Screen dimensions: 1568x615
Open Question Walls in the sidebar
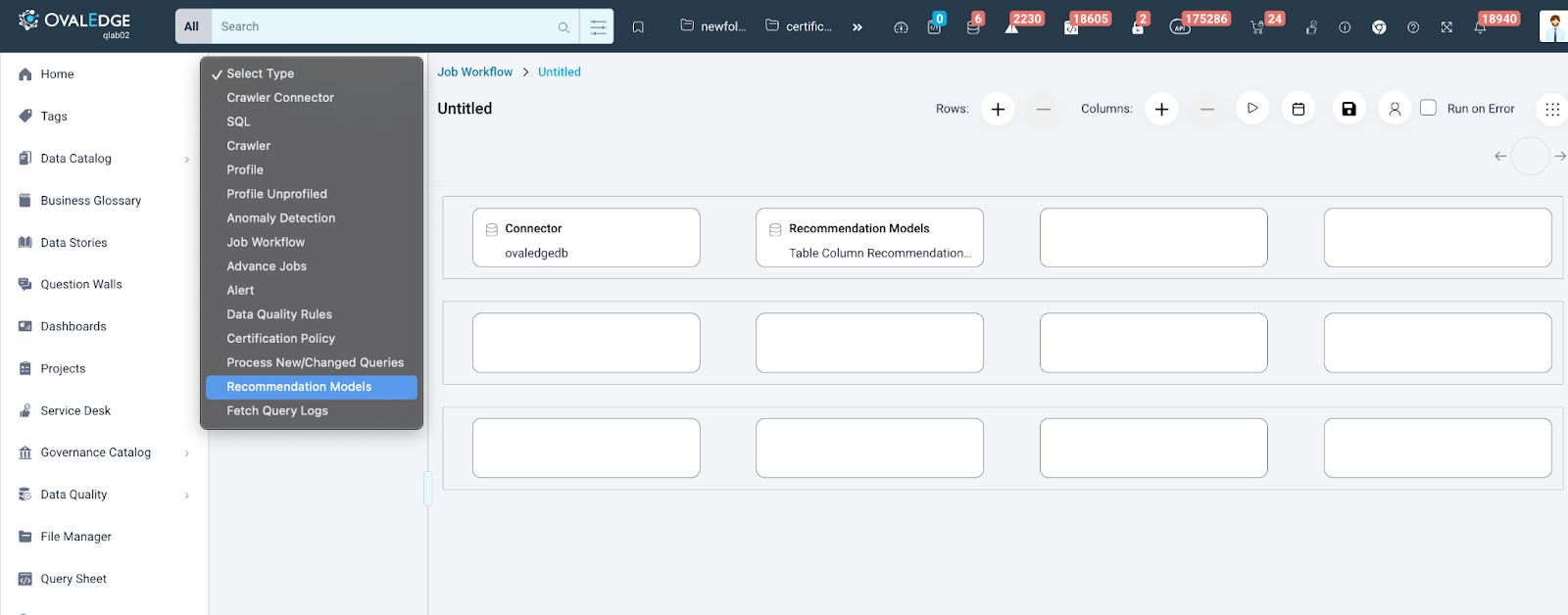click(x=81, y=285)
